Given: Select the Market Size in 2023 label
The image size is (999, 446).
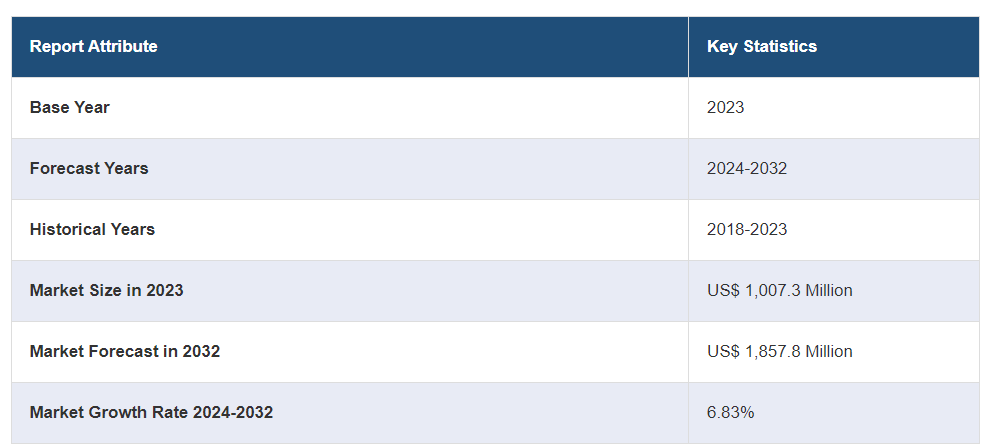Looking at the screenshot, I should (x=106, y=290).
